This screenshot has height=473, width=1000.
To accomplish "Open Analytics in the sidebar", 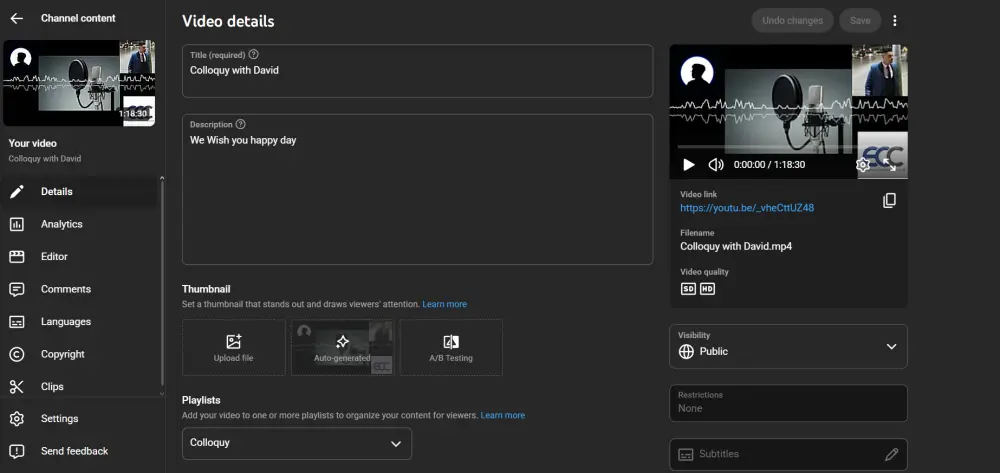I will (x=79, y=224).
